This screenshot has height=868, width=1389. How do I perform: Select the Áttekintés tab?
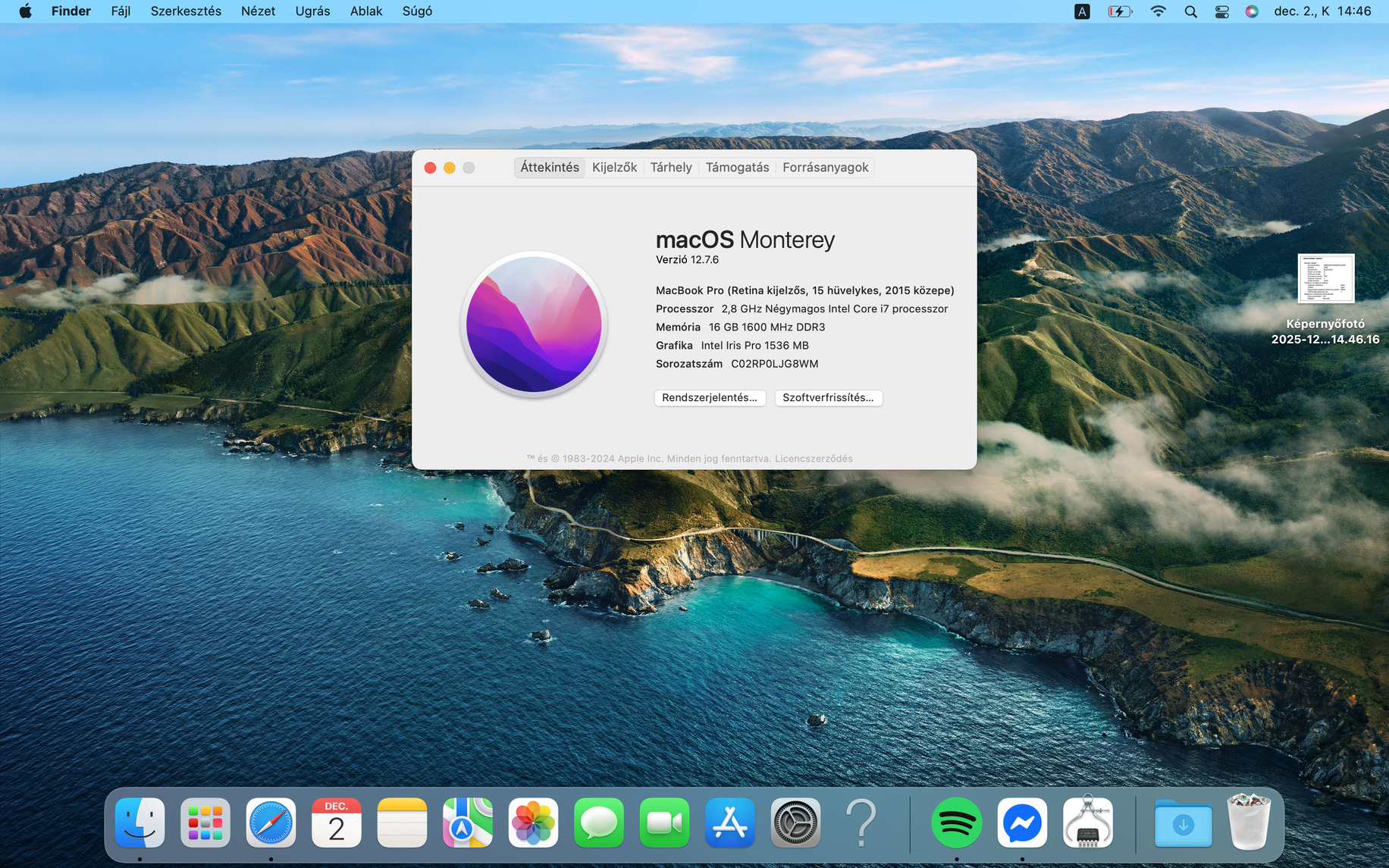coord(550,168)
